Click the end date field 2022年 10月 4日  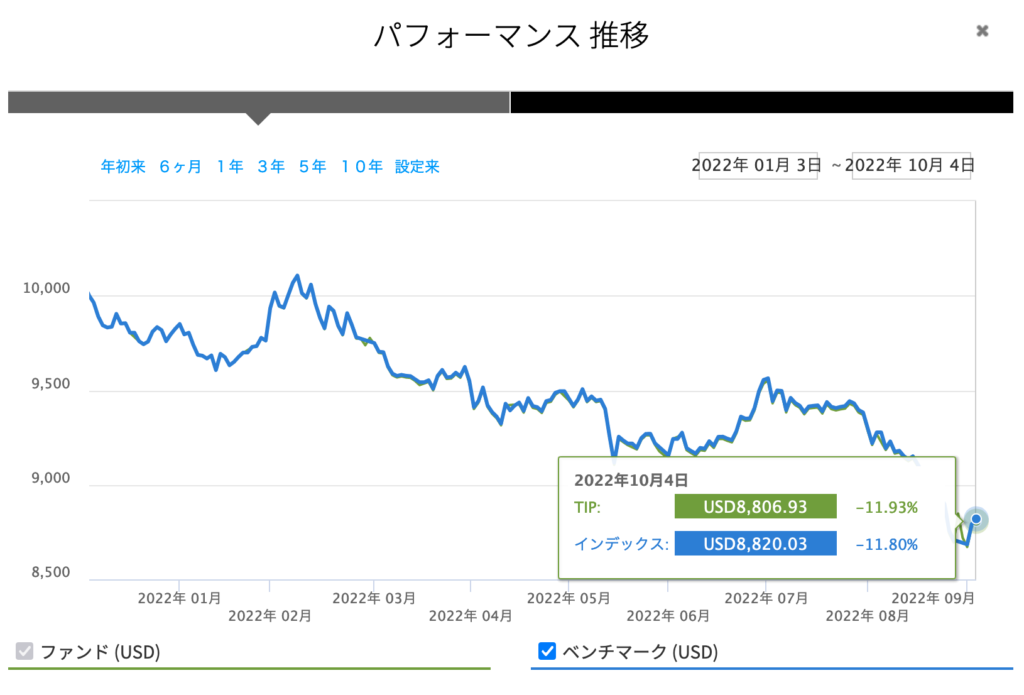click(909, 165)
